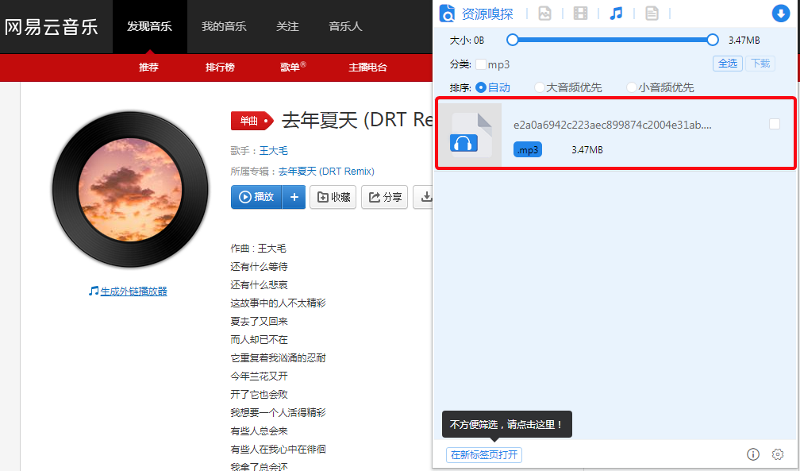Click the lyric line 夏去了又回来
This screenshot has height=471, width=800.
(259, 321)
